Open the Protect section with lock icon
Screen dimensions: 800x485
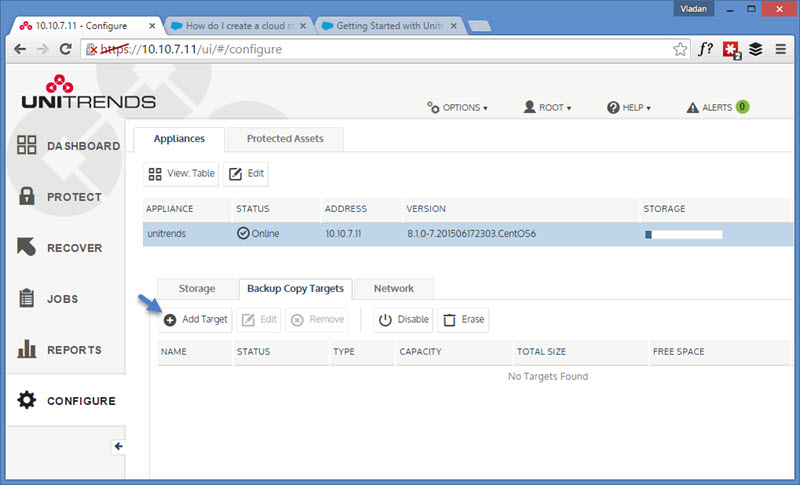[x=59, y=196]
